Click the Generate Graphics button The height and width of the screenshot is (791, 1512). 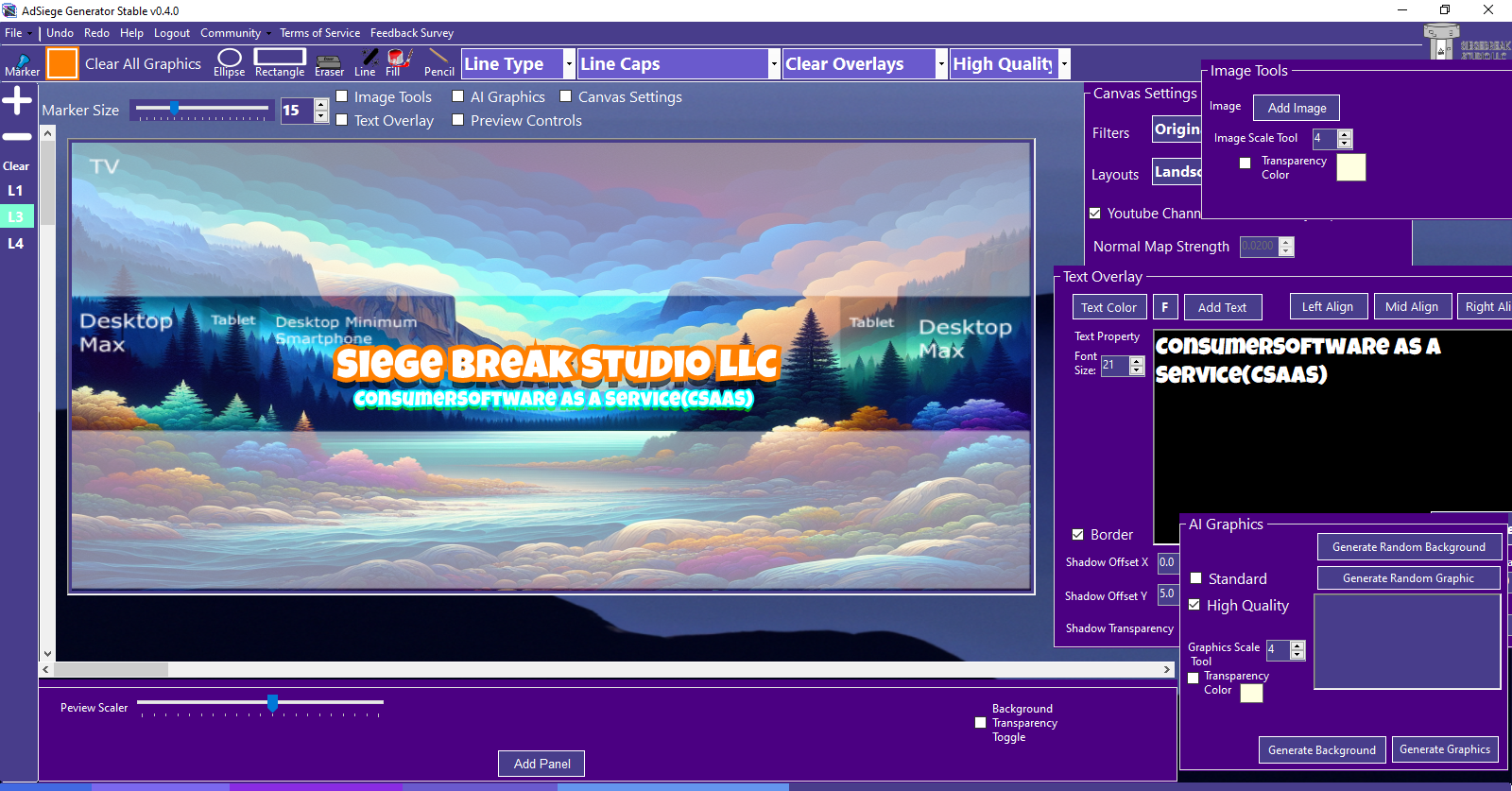tap(1445, 749)
